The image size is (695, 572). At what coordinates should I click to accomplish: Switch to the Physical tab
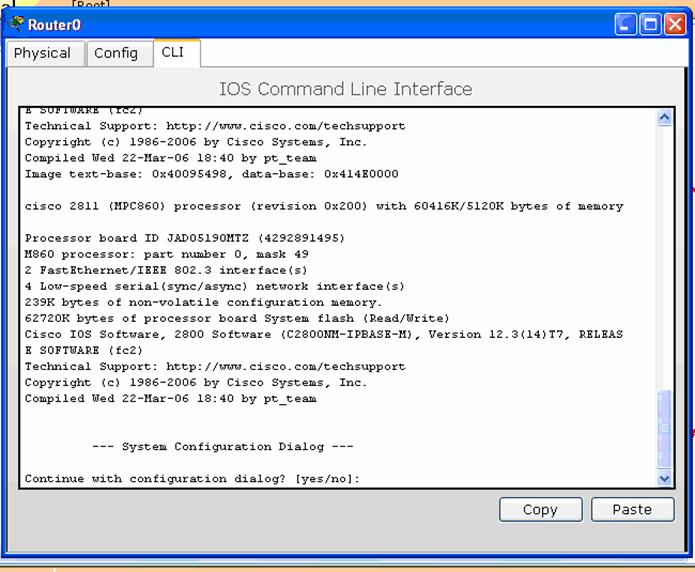[43, 53]
